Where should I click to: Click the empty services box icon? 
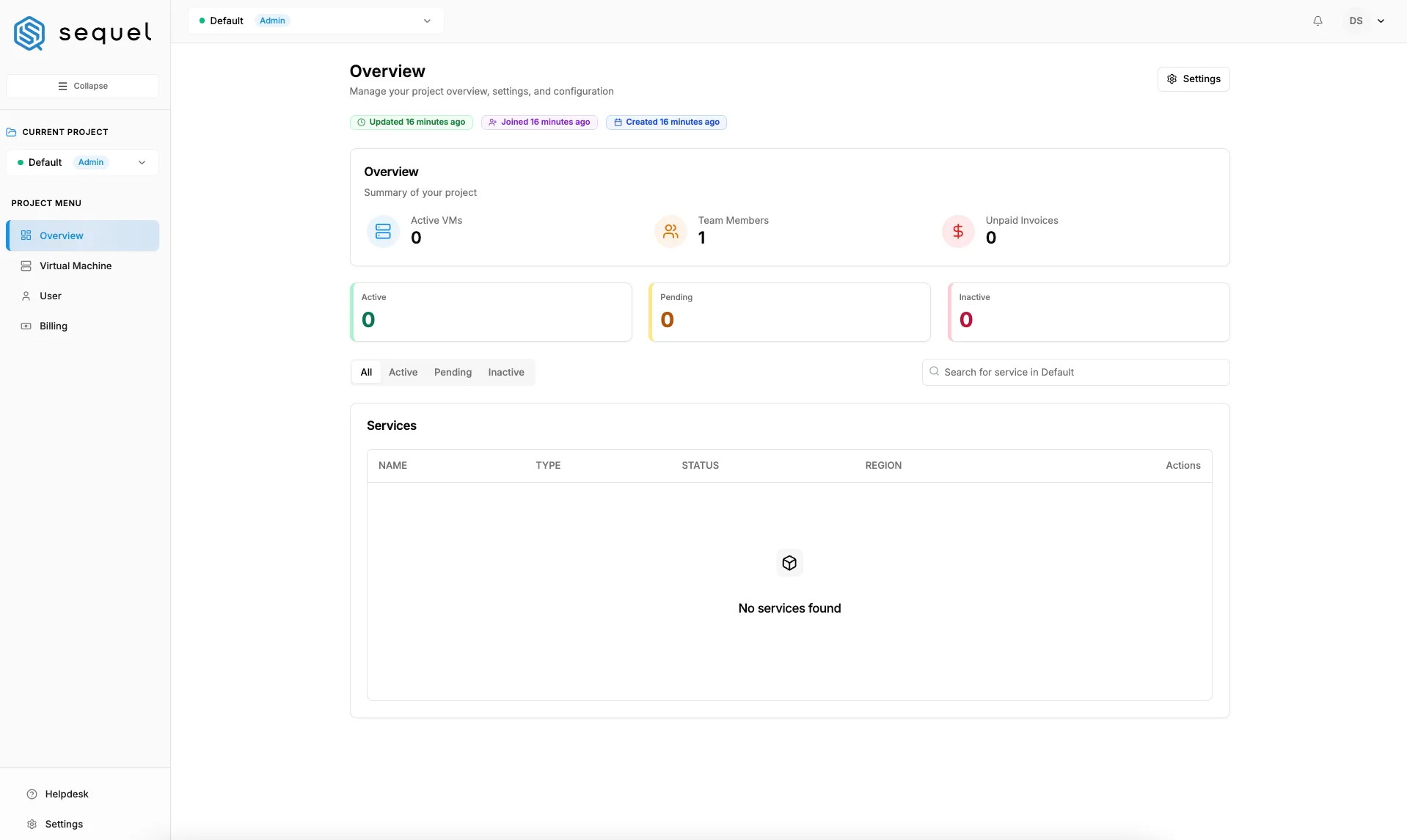click(789, 563)
